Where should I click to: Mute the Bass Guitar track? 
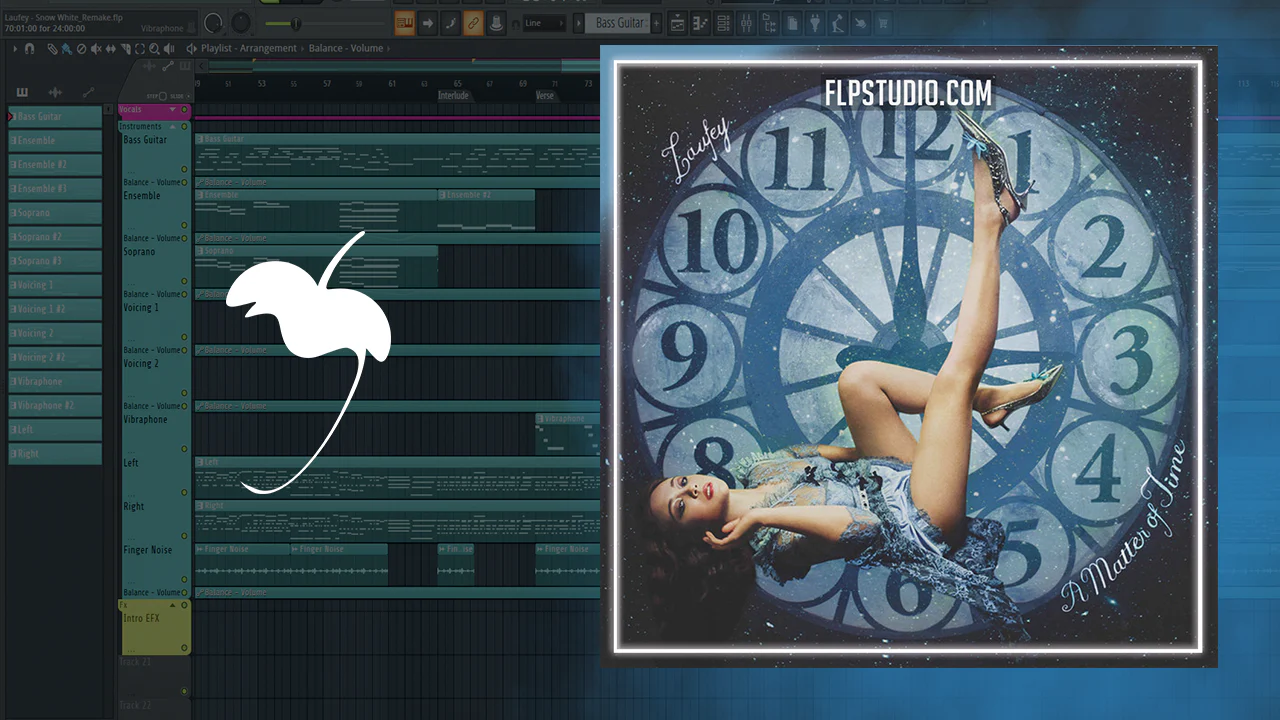tap(184, 169)
